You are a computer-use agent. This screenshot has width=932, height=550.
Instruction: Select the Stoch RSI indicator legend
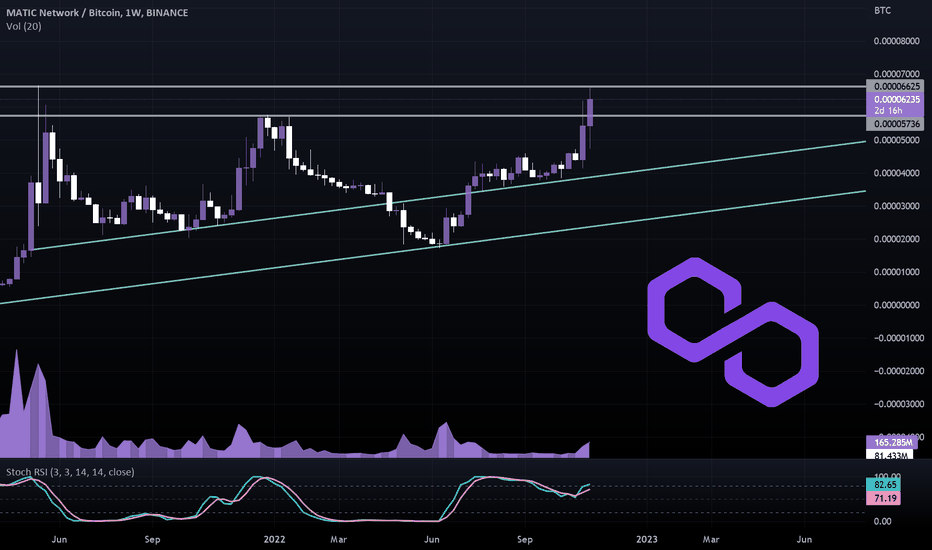click(x=70, y=472)
